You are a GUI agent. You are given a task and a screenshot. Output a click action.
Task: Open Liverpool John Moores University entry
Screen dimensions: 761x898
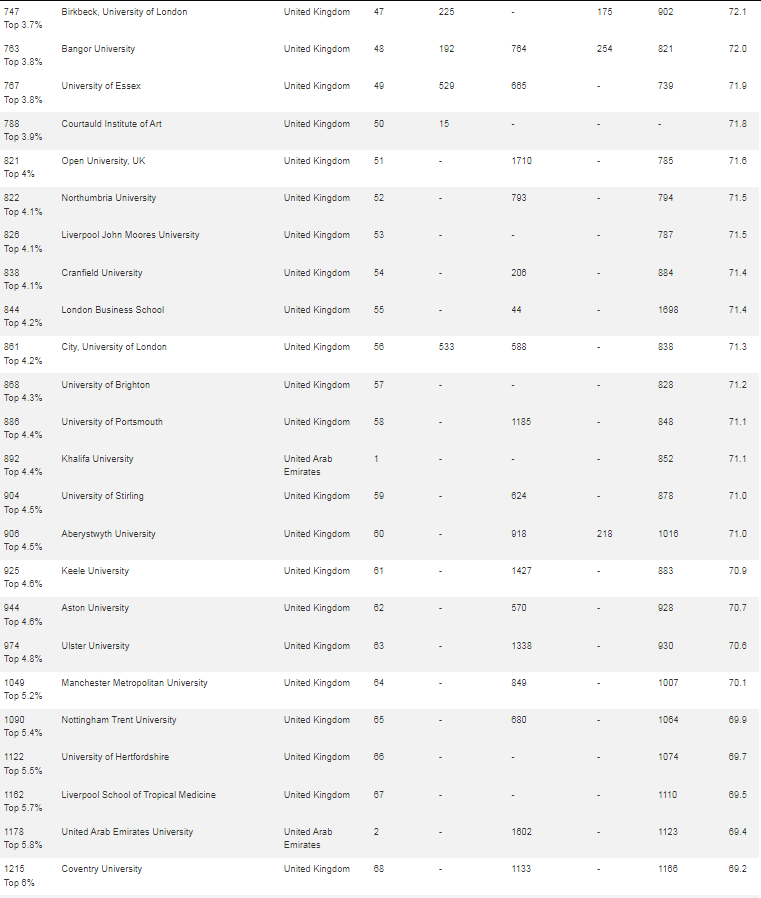point(131,235)
